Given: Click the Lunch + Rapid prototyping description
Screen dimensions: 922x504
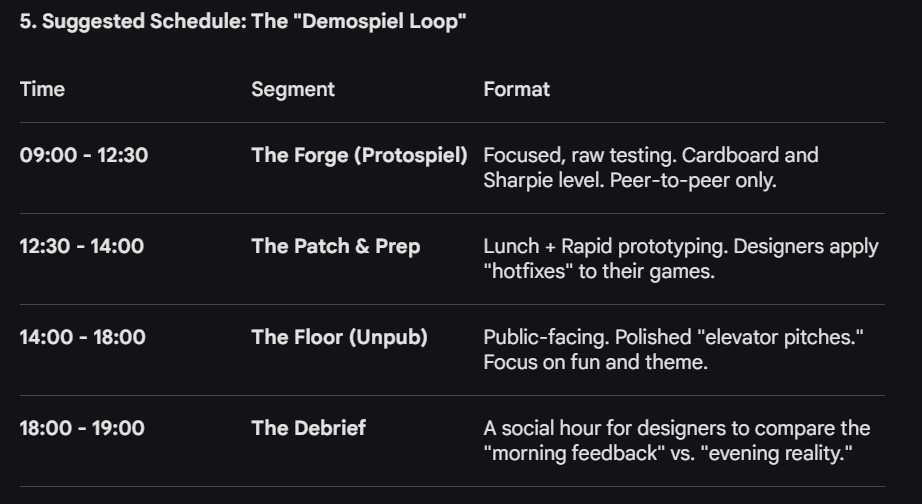Looking at the screenshot, I should point(681,259).
